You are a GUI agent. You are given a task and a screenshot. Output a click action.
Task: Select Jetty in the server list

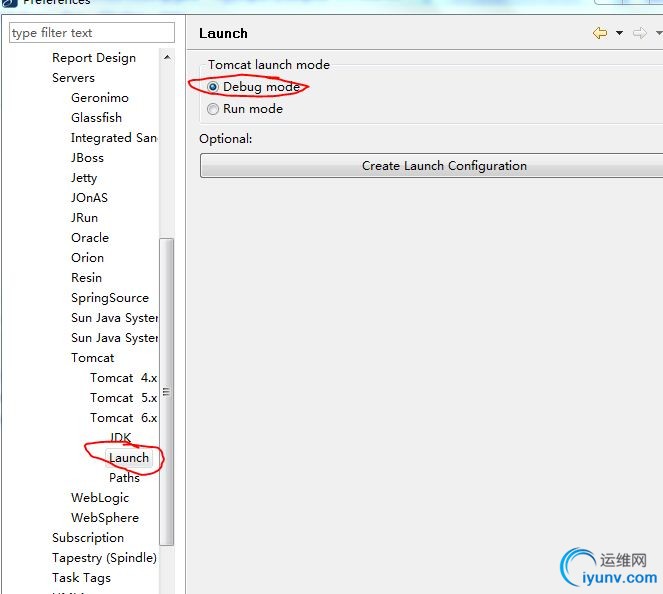coord(84,178)
